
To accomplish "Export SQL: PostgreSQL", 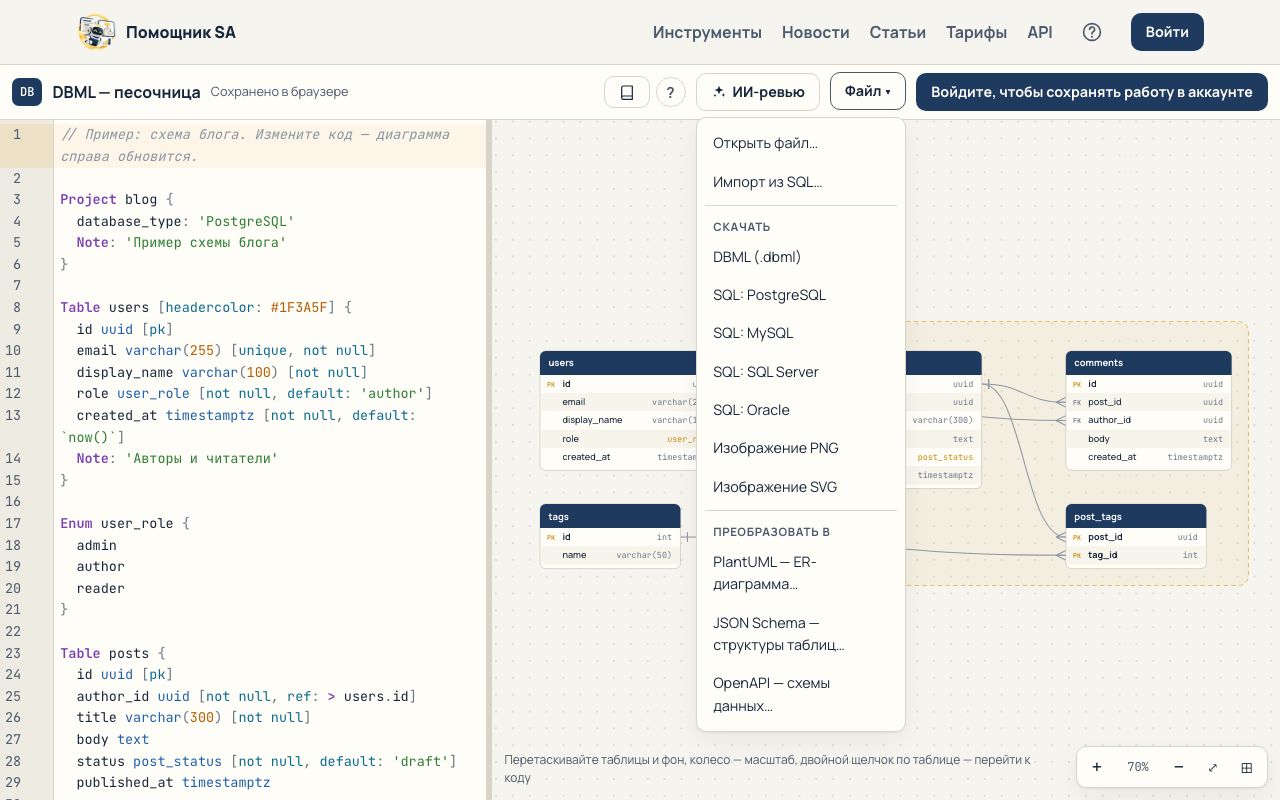I will pyautogui.click(x=801, y=295).
